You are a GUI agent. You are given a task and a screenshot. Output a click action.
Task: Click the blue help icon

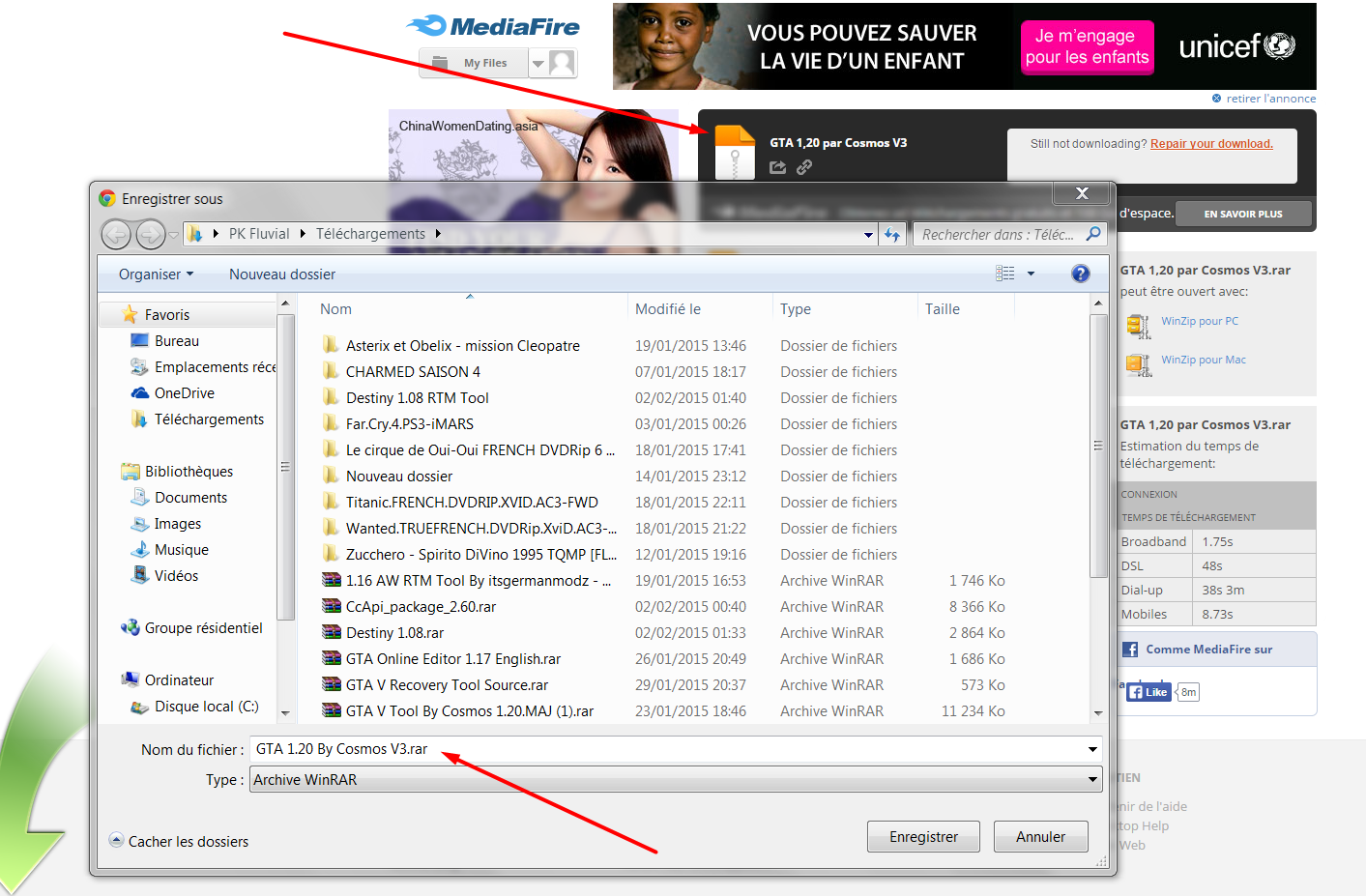1081,274
